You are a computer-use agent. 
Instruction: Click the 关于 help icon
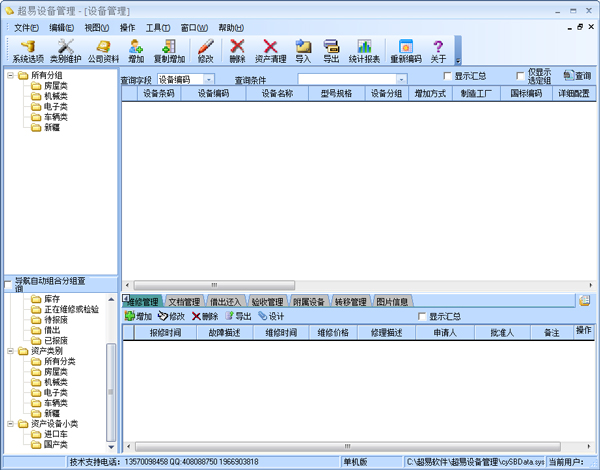pos(438,51)
